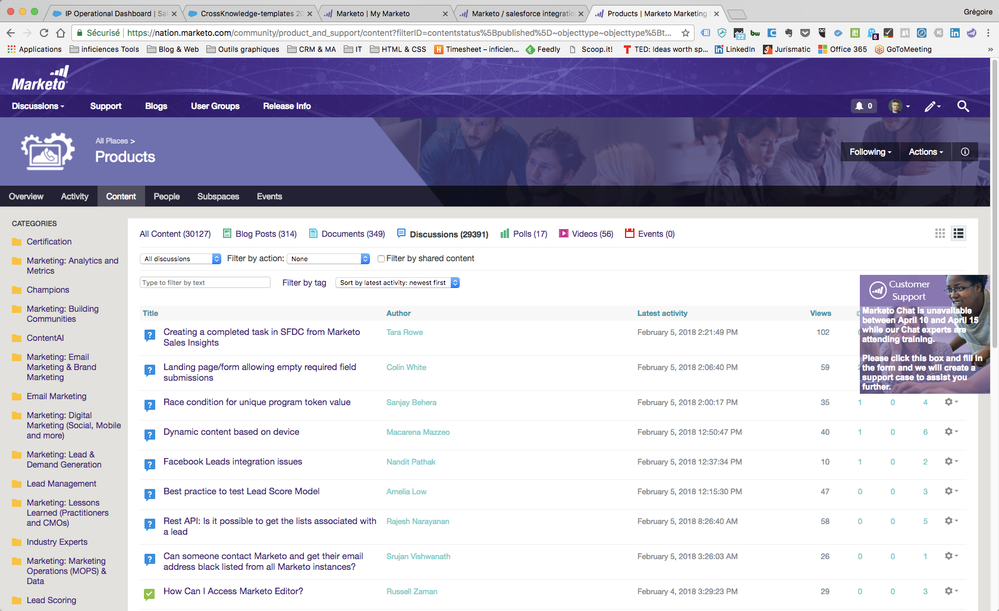Image resolution: width=999 pixels, height=611 pixels.
Task: Open the Feedly bookmark
Action: (543, 49)
